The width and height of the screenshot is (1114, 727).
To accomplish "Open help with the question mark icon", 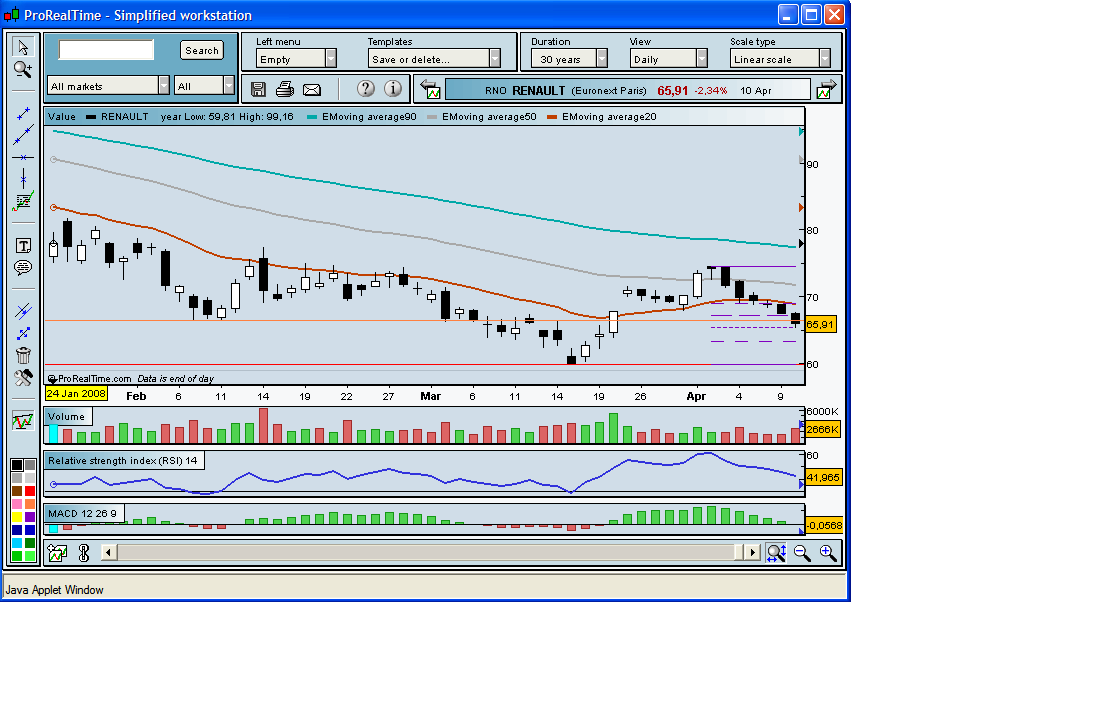I will click(365, 88).
